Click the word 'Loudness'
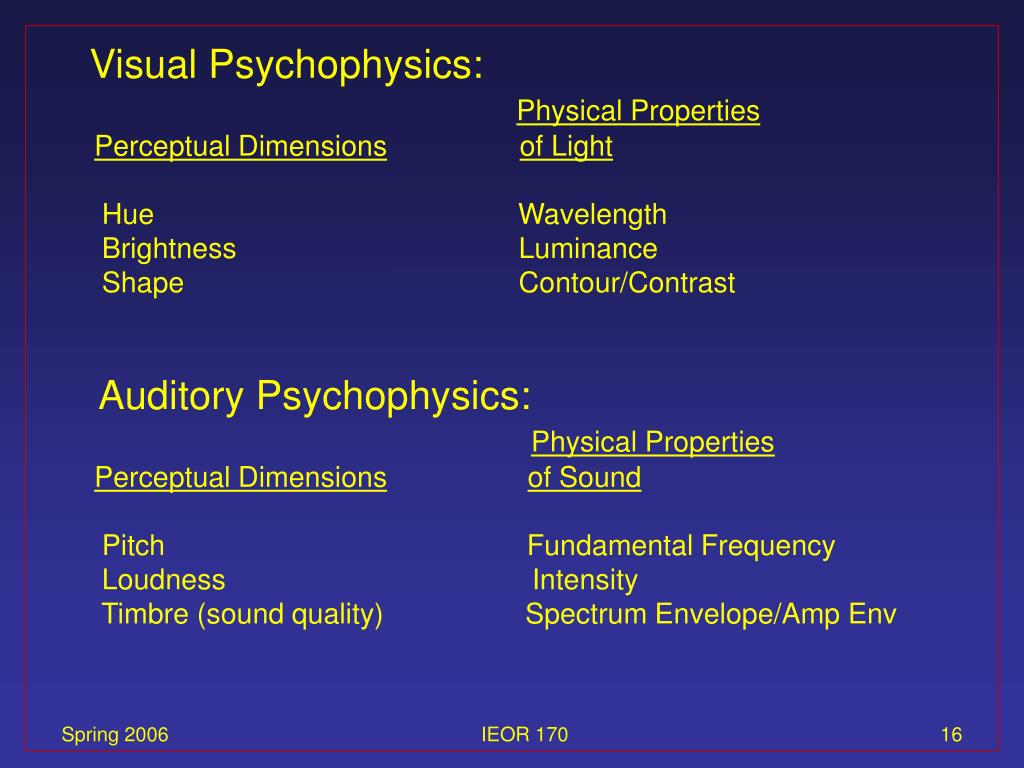The width and height of the screenshot is (1024, 768). coord(164,580)
